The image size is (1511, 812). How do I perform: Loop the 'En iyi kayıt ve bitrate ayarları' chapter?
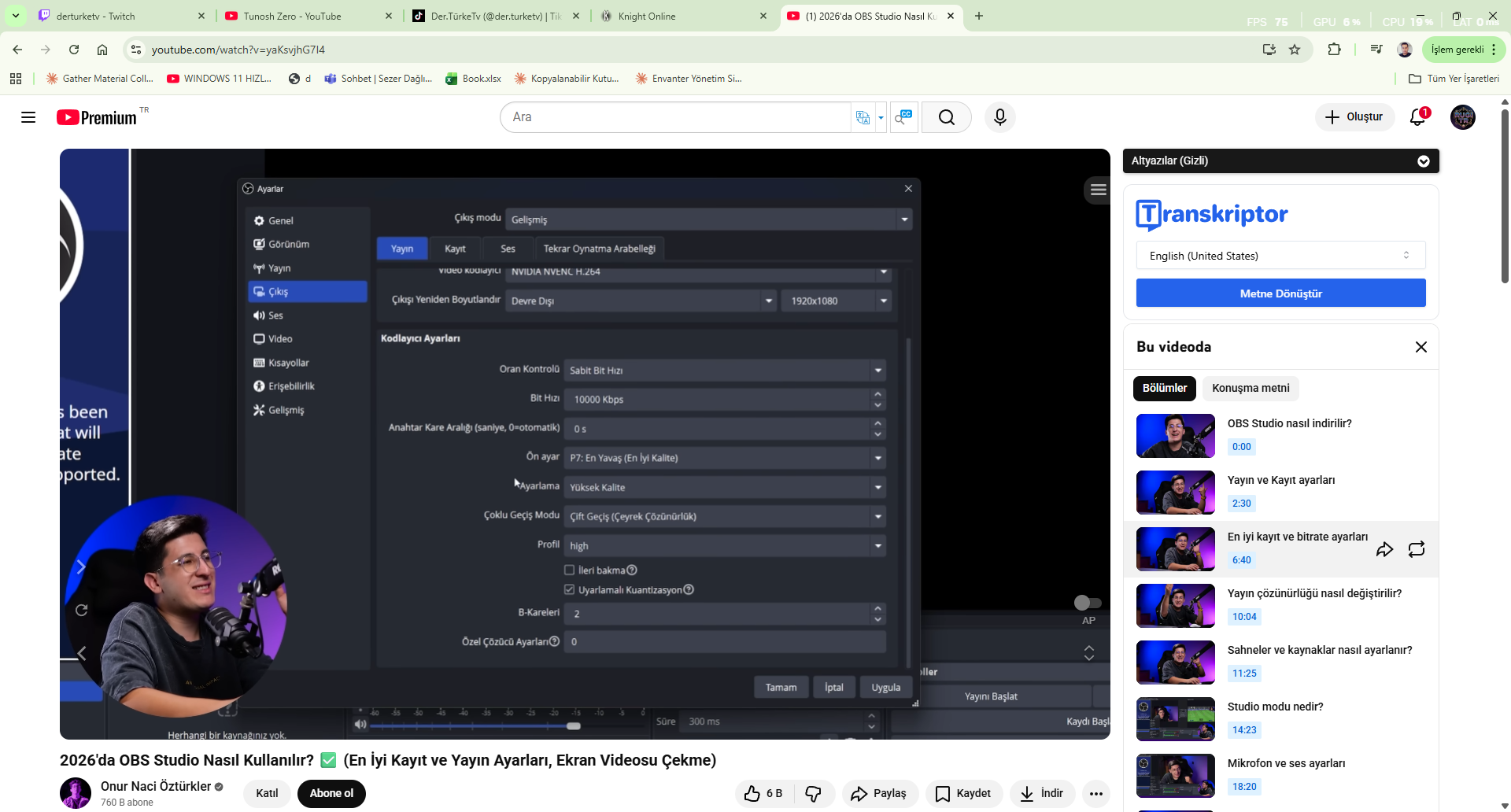1417,549
